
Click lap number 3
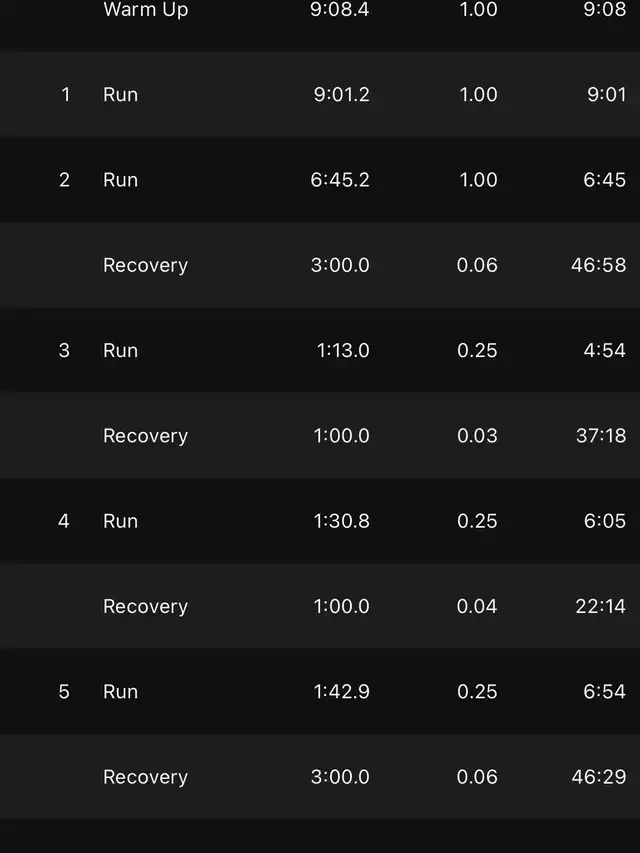pos(65,351)
